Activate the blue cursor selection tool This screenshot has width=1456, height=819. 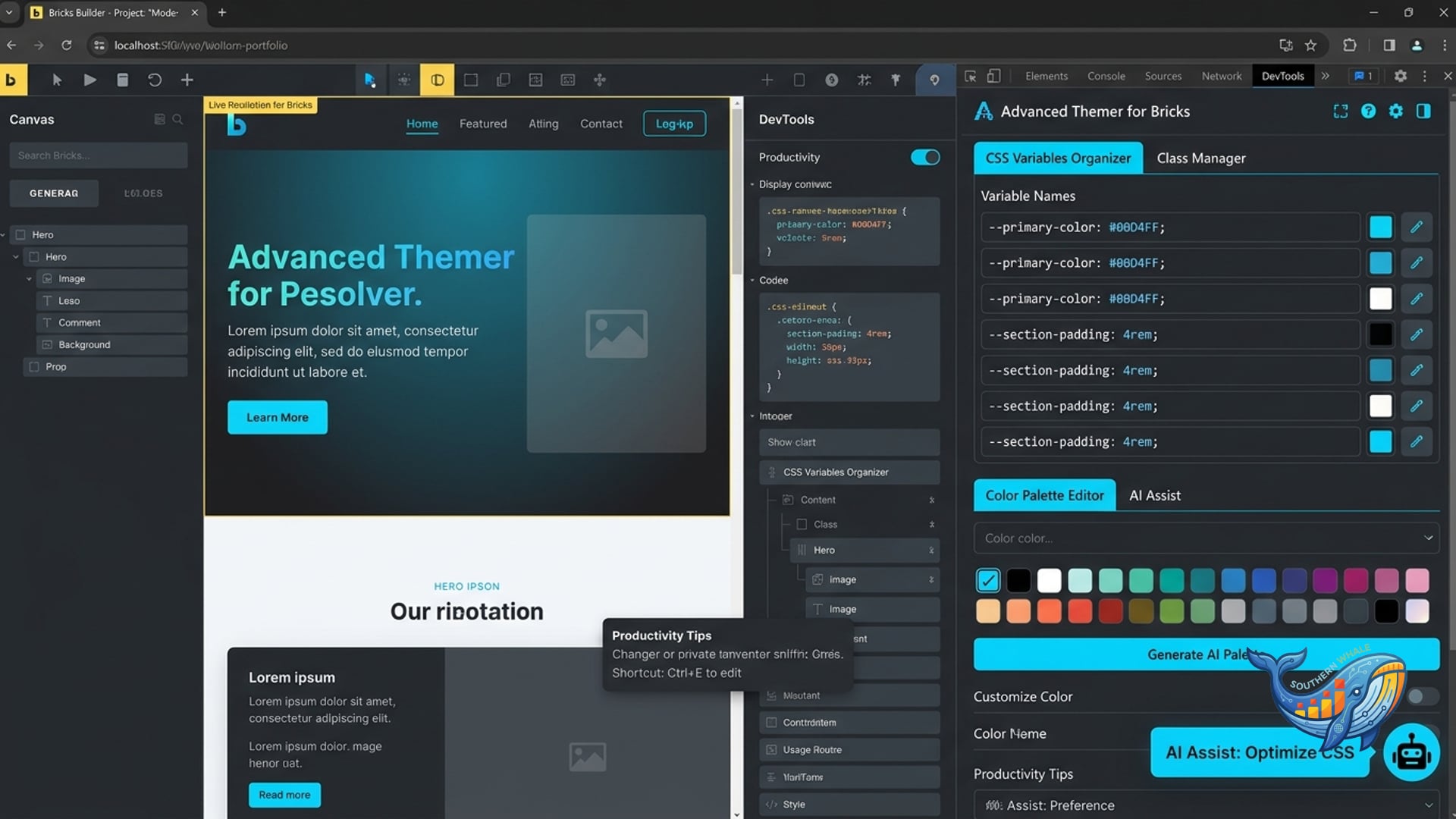coord(370,80)
